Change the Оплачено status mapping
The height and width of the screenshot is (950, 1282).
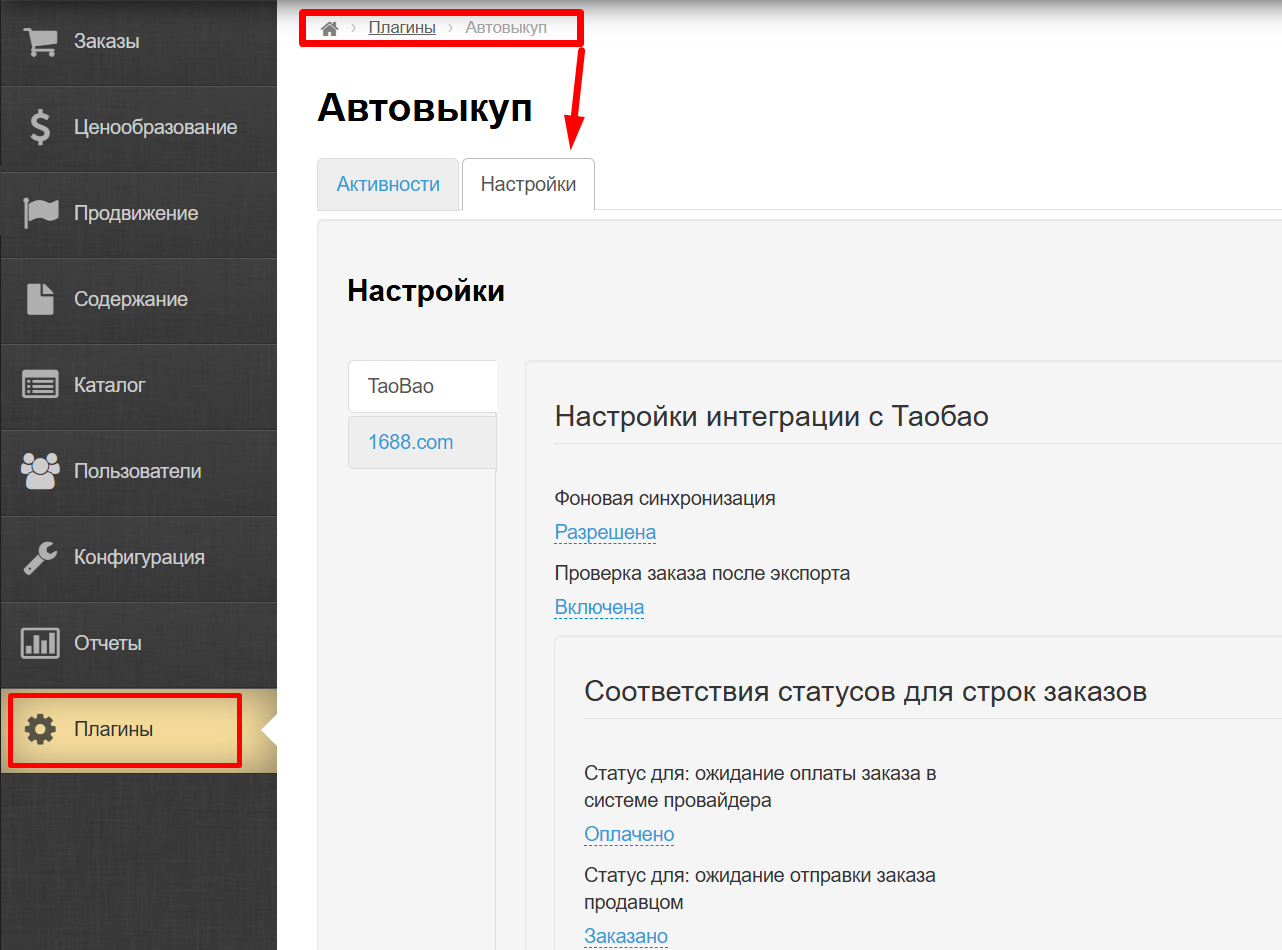tap(629, 834)
